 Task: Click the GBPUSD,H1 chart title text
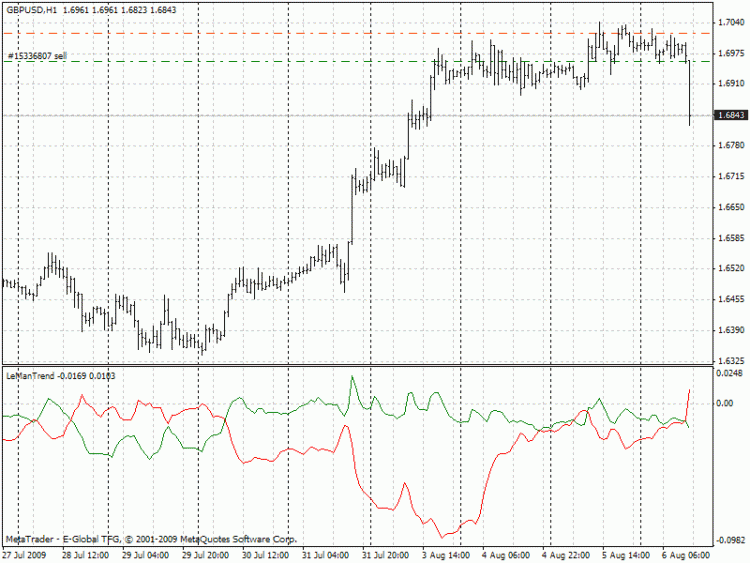tap(30, 8)
